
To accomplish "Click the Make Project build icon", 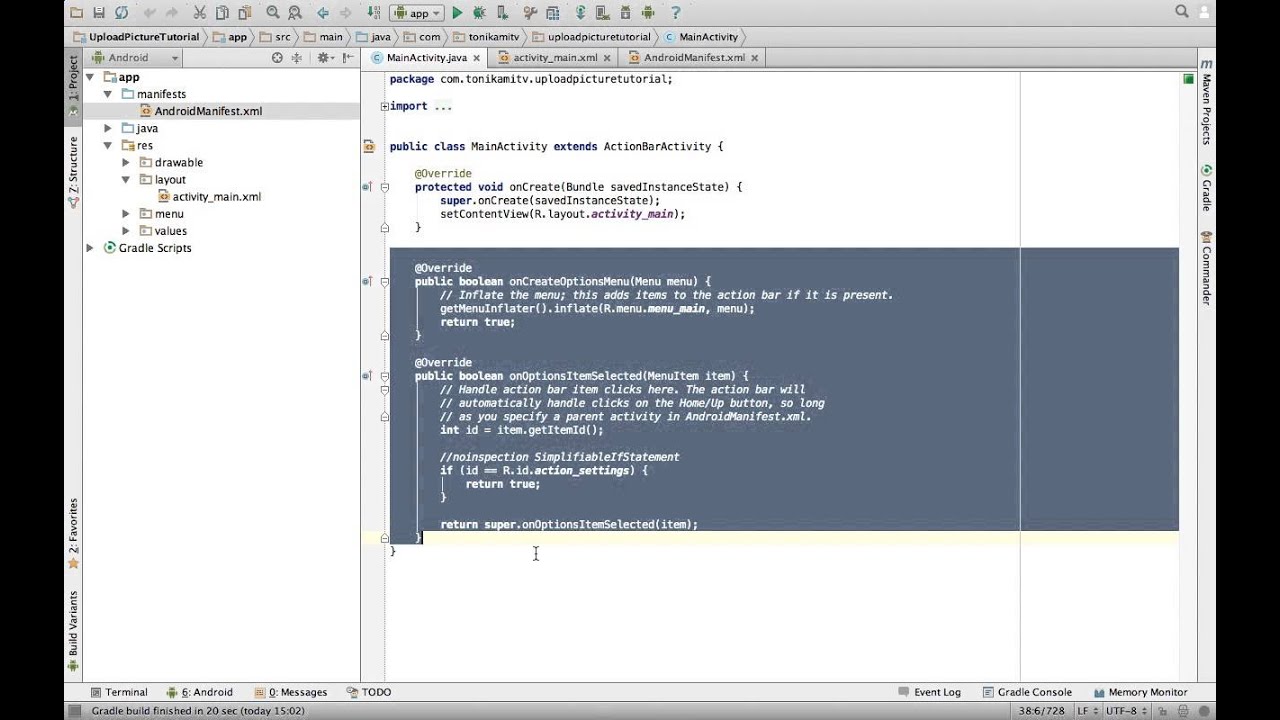I will [x=375, y=13].
